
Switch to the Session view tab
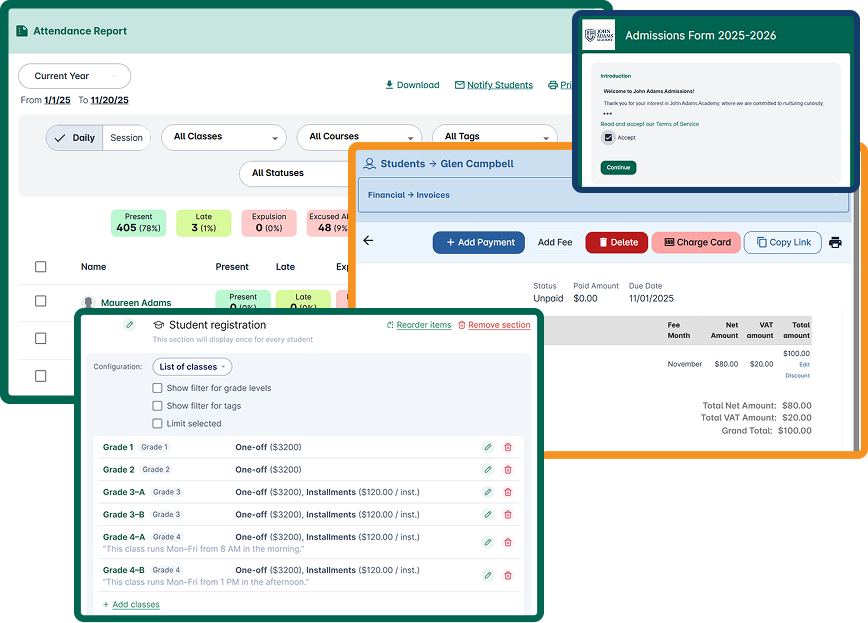126,138
